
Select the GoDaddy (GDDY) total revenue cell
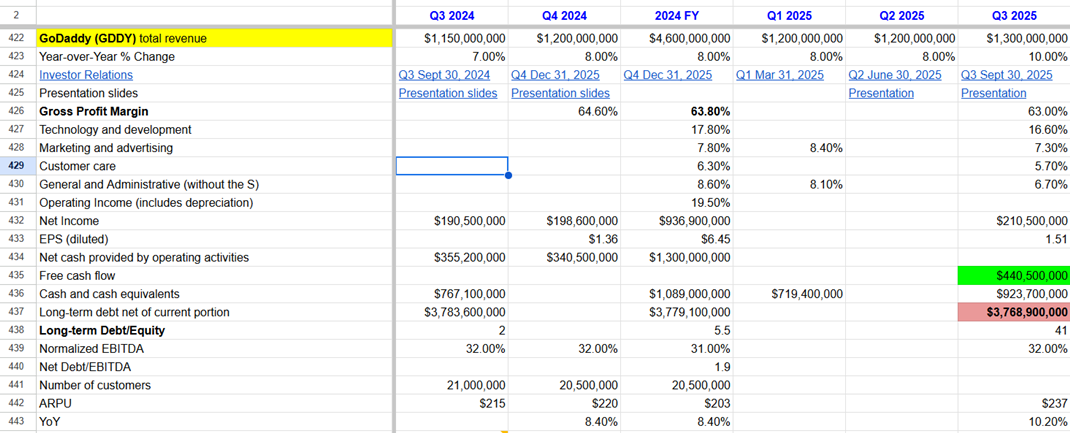pyautogui.click(x=214, y=39)
